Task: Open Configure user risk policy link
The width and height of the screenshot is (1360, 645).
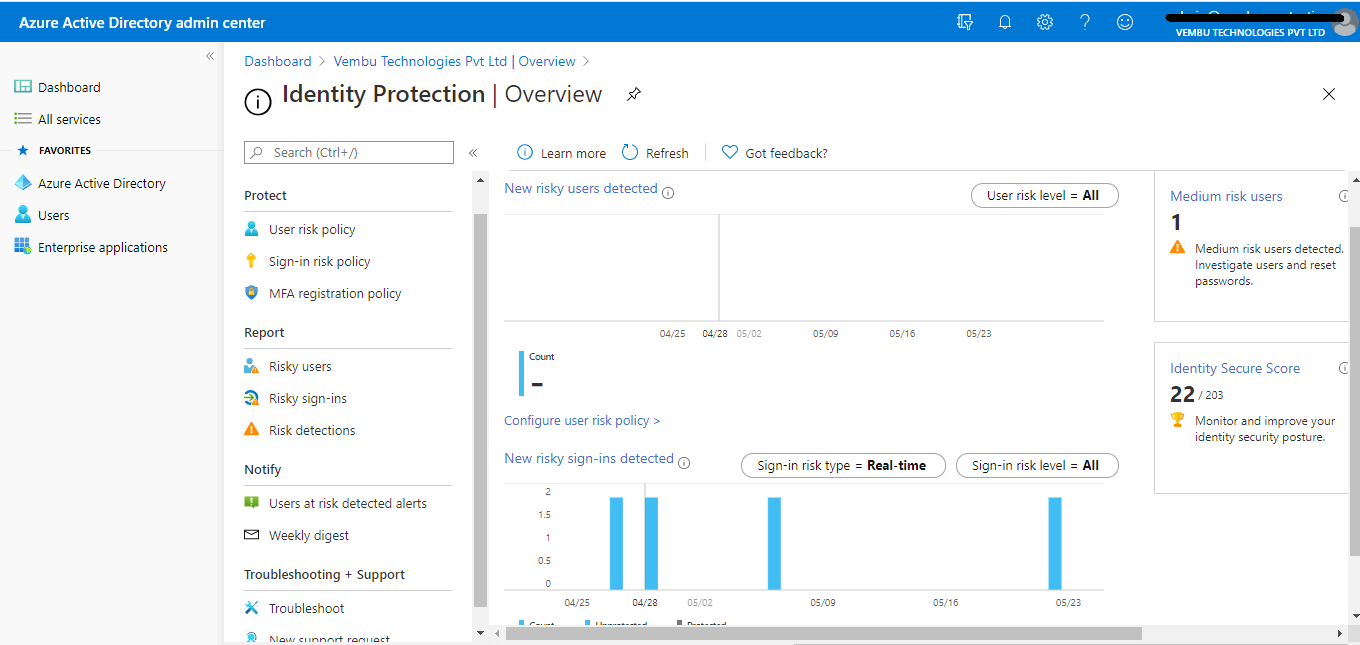Action: point(582,420)
